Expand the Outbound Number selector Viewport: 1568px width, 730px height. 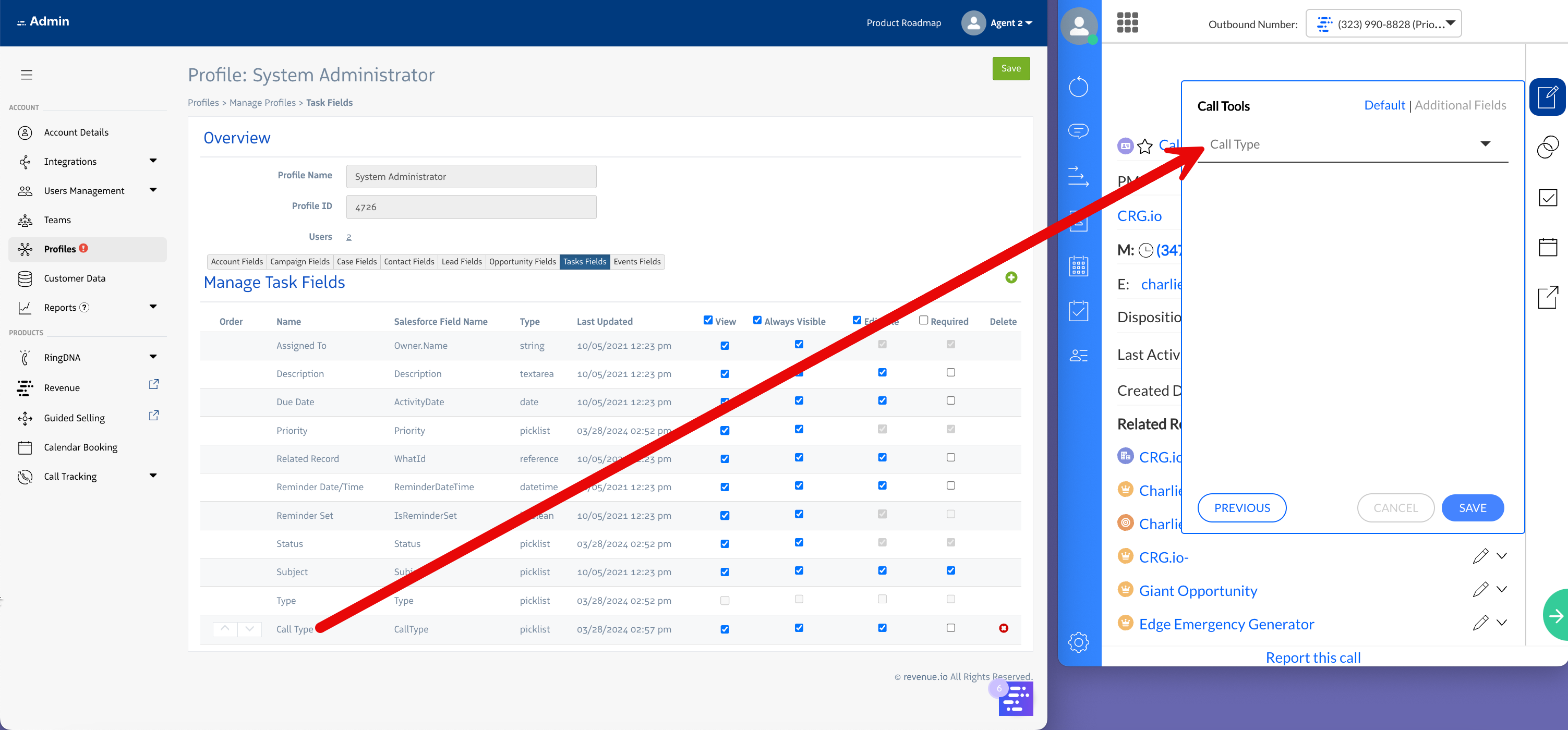point(1383,24)
